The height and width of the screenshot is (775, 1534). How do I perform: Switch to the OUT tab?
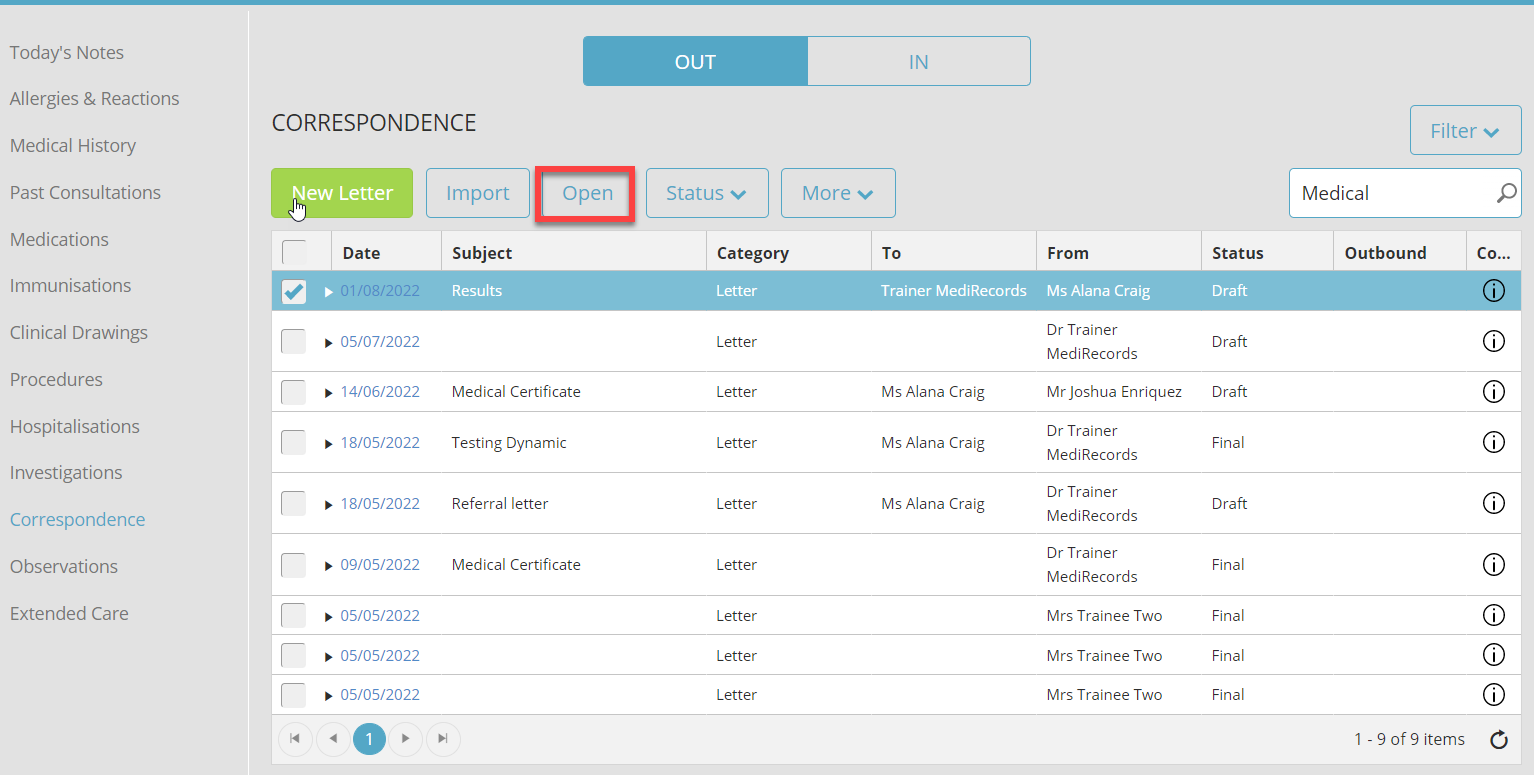coord(695,61)
